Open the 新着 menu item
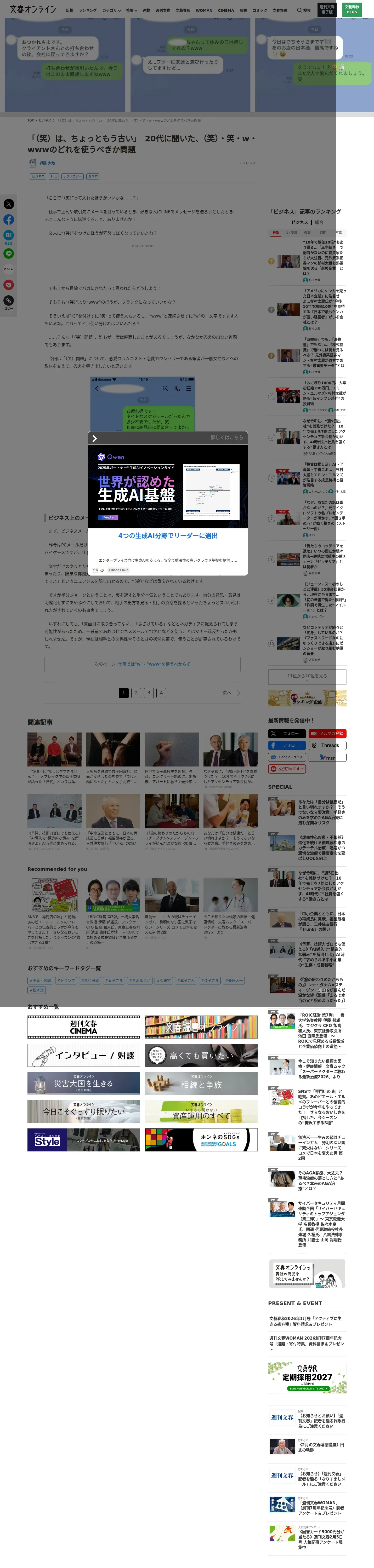This screenshot has width=374, height=1568. click(70, 10)
